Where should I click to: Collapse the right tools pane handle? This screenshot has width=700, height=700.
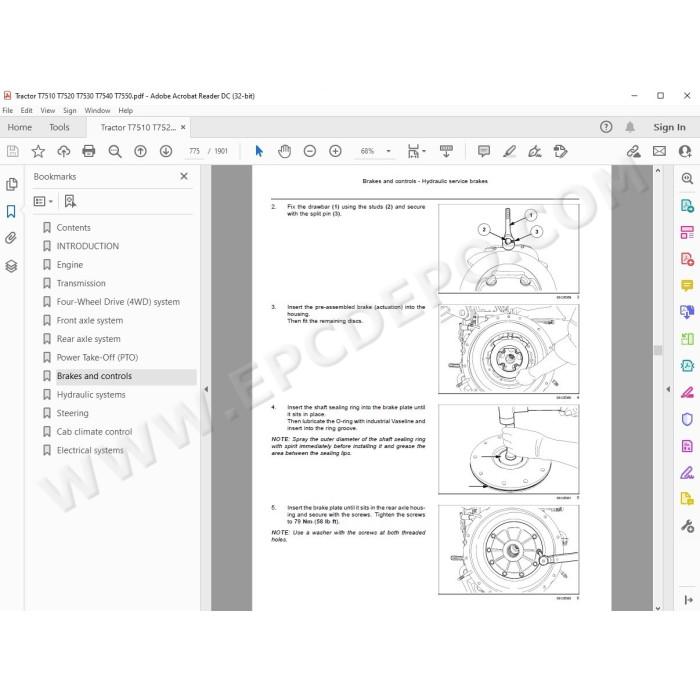coord(668,389)
